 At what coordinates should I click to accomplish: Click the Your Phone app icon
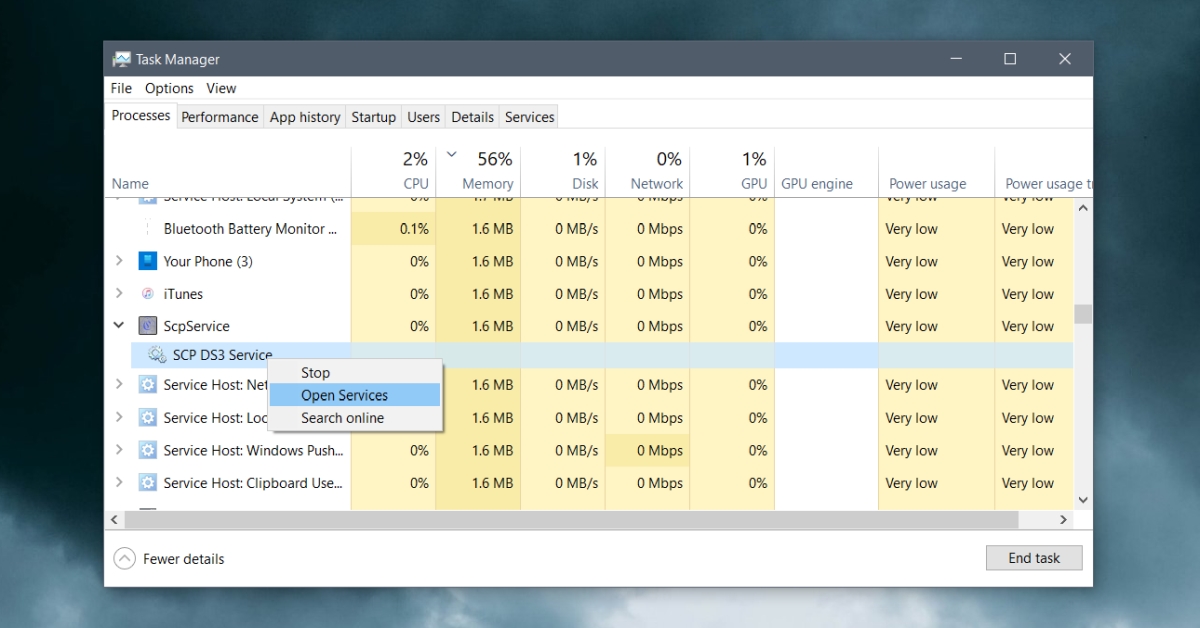[148, 261]
